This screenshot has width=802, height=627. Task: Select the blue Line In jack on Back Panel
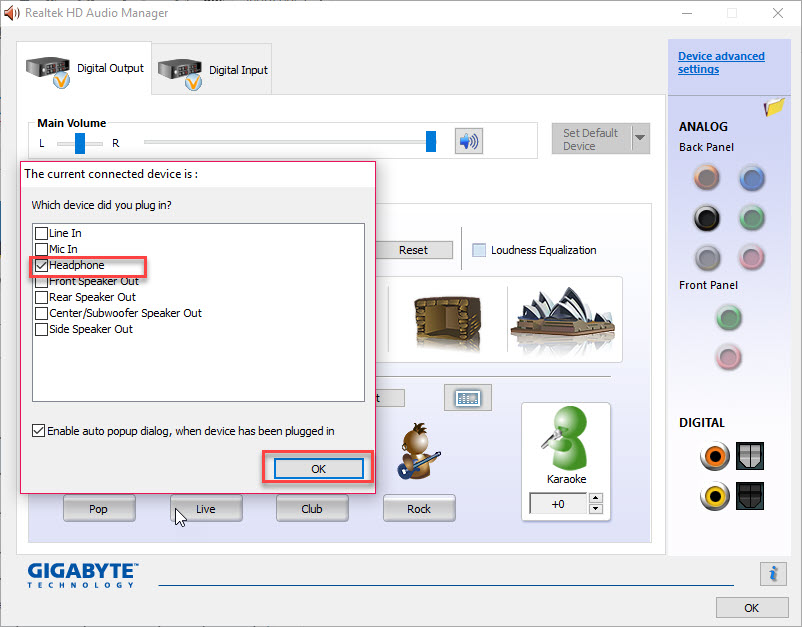coord(751,177)
